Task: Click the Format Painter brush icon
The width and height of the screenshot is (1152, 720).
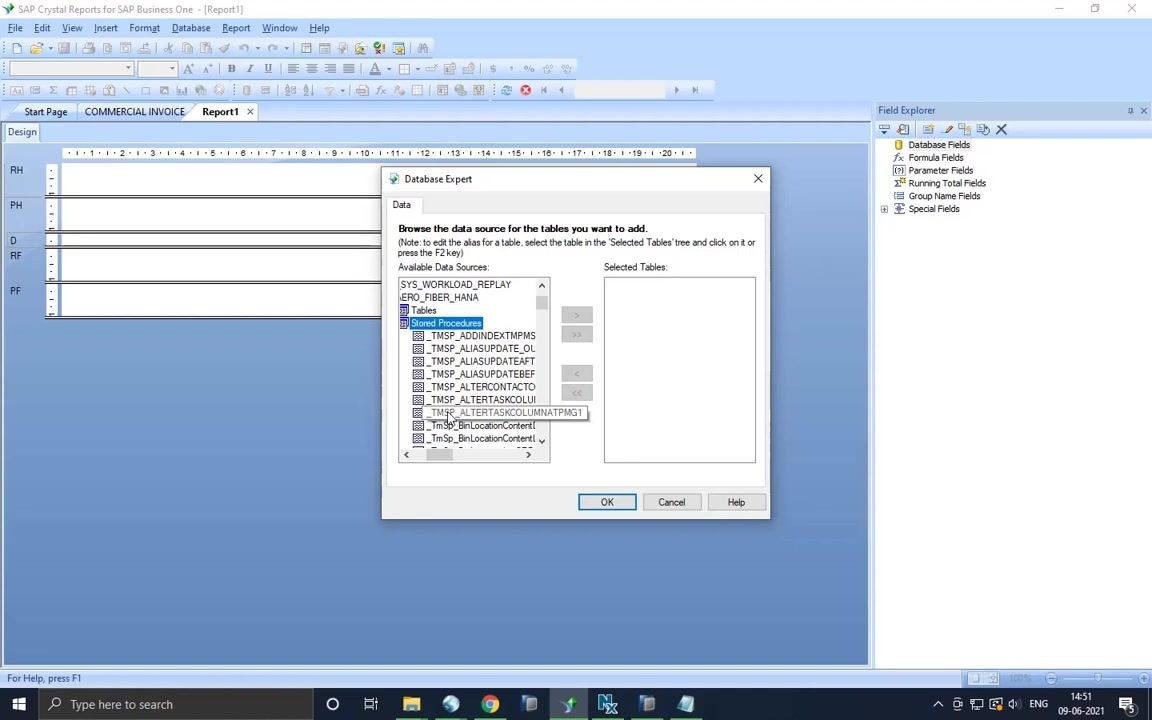Action: 224,48
